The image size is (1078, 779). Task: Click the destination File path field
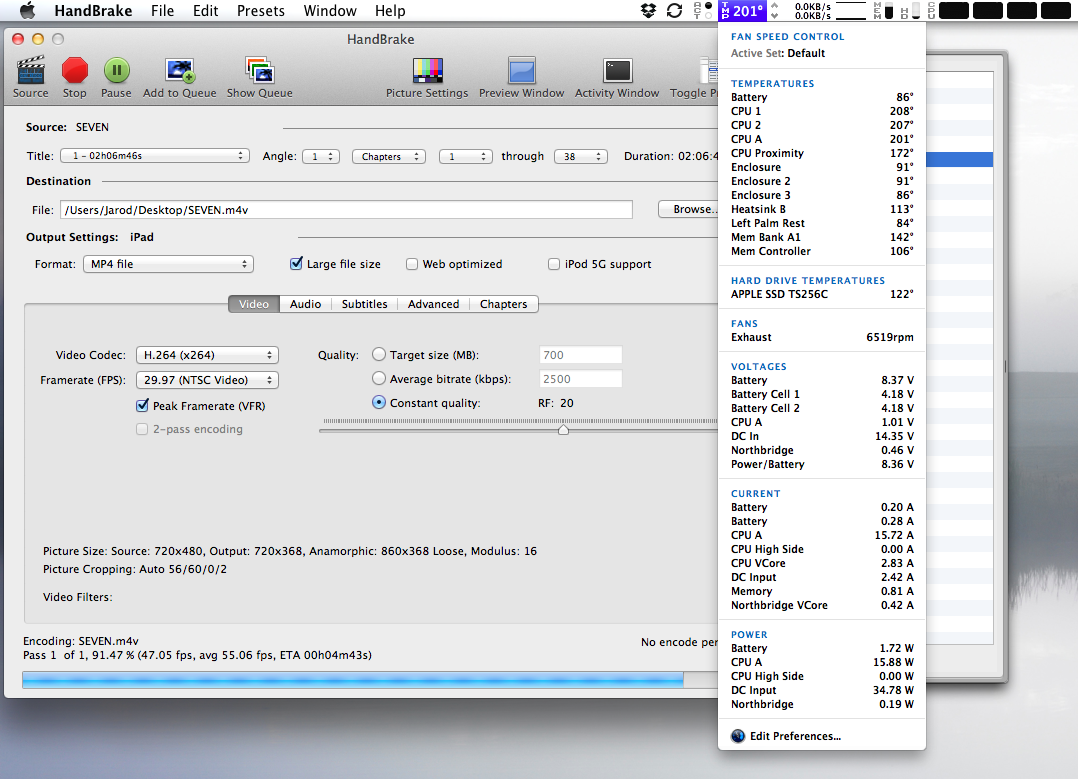point(346,210)
